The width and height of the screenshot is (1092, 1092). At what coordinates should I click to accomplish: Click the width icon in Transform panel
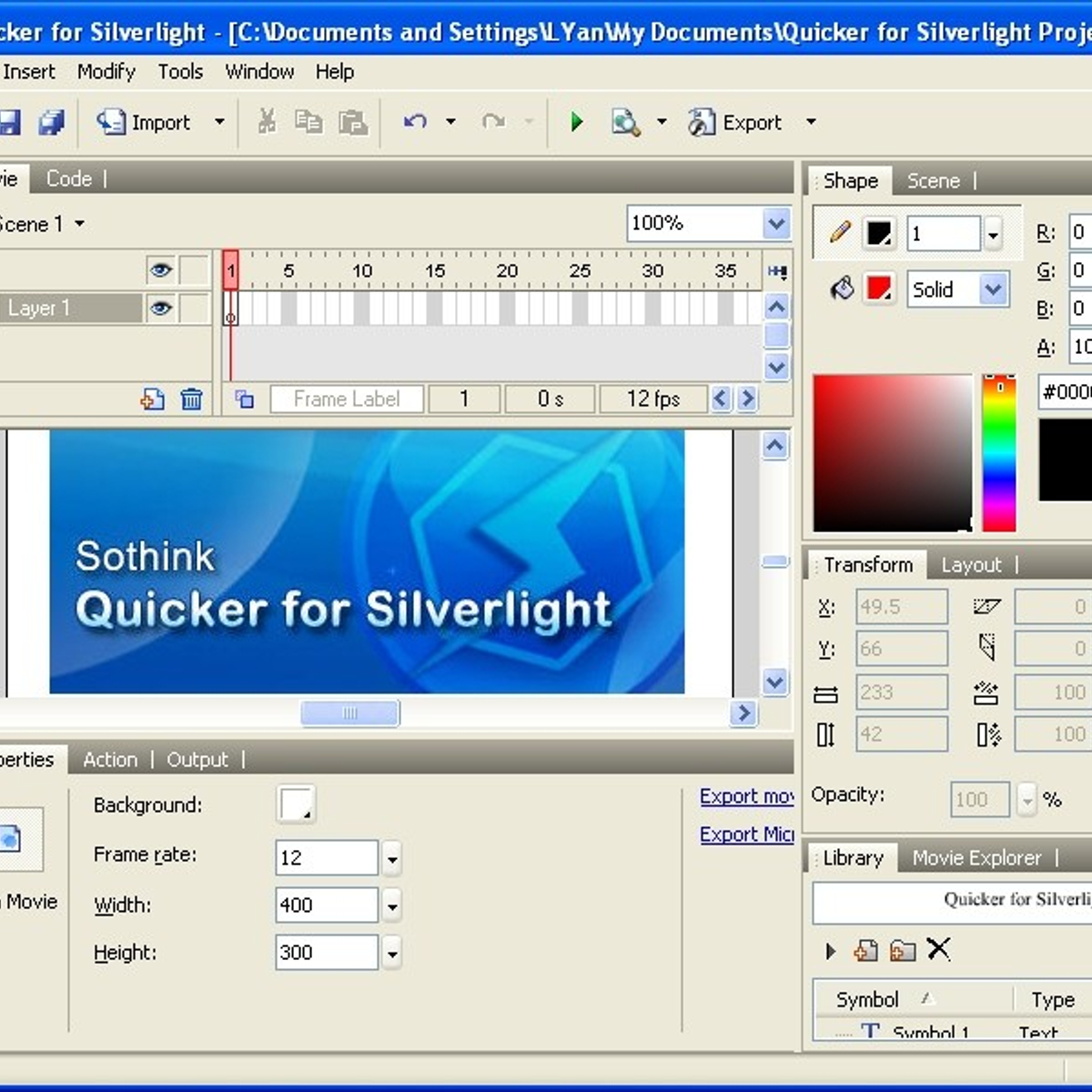826,694
